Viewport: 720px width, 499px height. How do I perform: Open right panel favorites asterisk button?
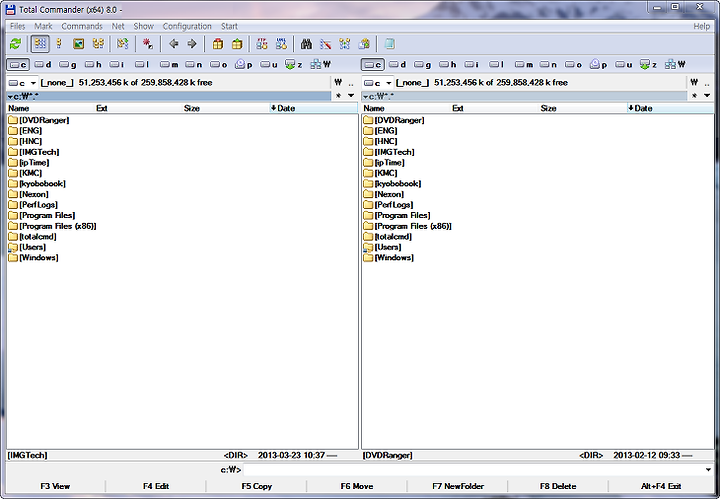pos(694,96)
